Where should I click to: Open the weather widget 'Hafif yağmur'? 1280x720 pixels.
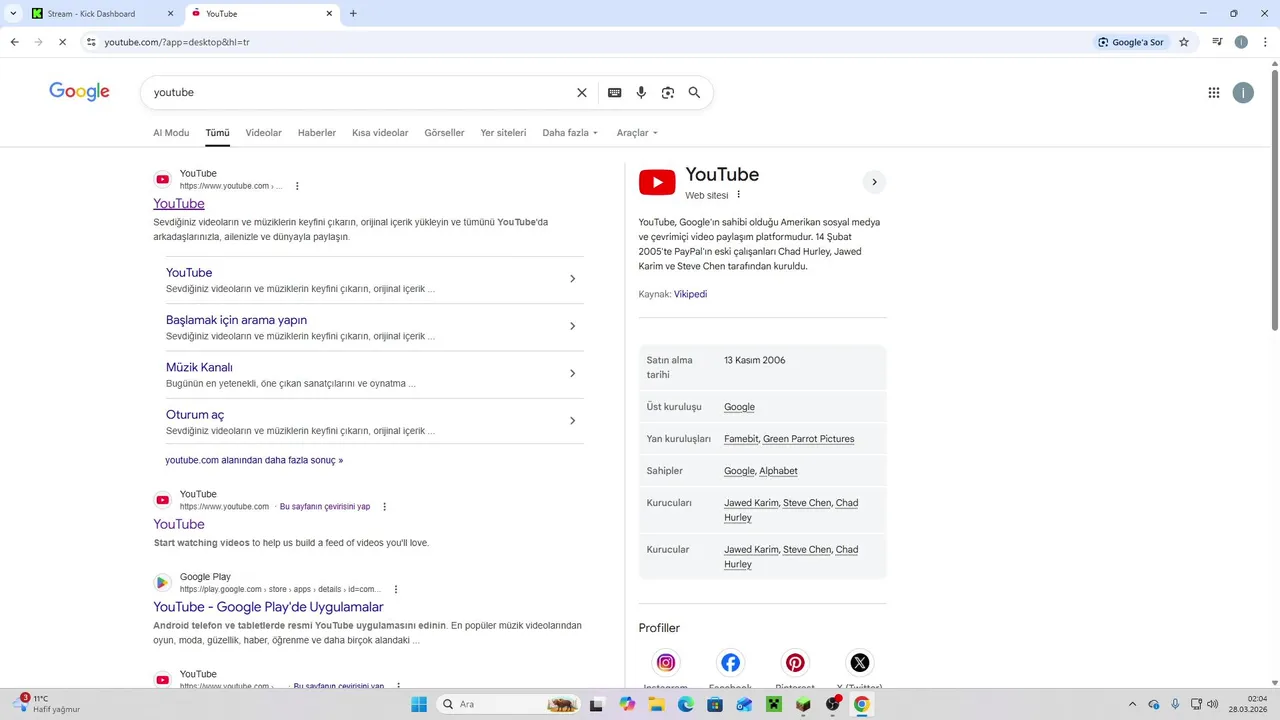coord(45,704)
